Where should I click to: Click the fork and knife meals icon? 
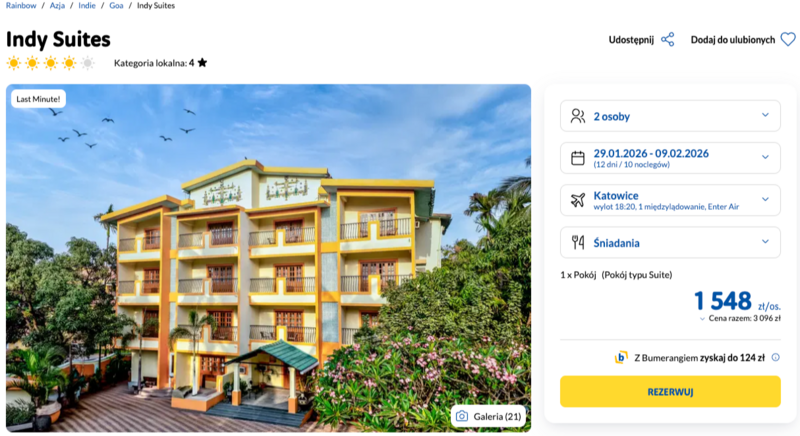[x=577, y=242]
